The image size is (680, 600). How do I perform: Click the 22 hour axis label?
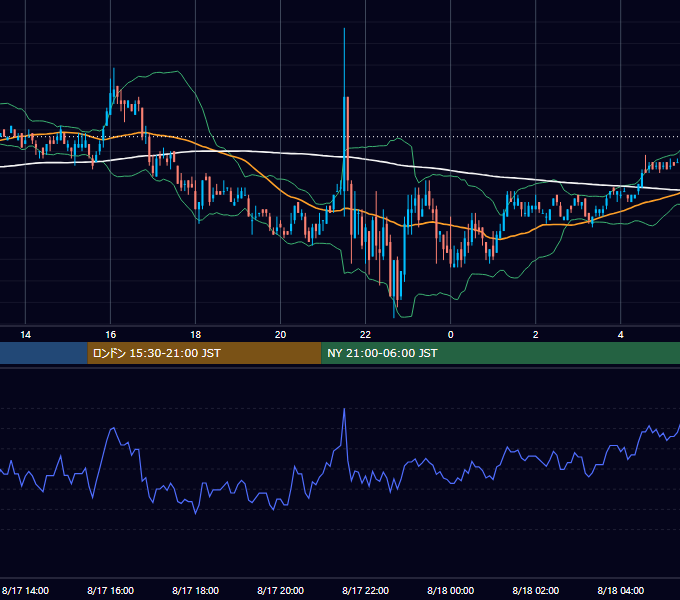click(366, 335)
